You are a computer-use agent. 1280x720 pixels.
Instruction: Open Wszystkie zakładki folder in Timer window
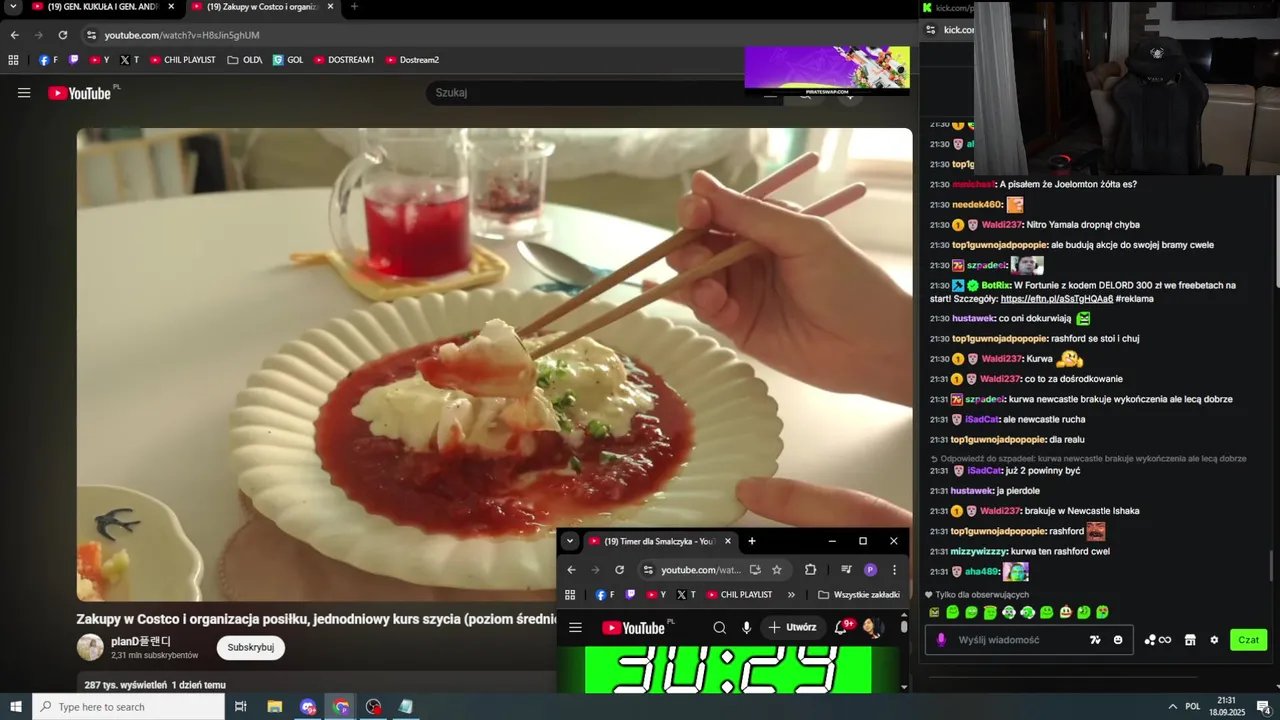(858, 594)
